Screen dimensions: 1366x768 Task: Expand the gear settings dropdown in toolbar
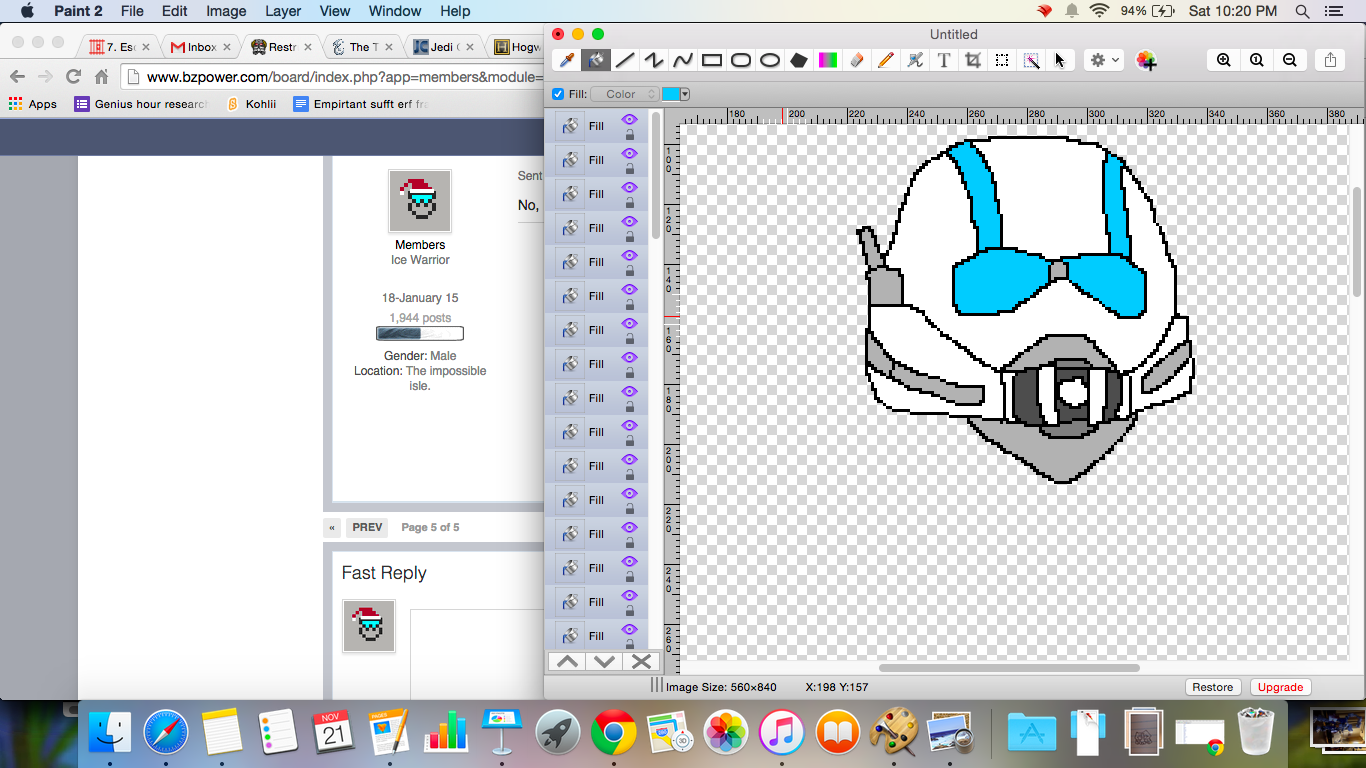tap(1104, 60)
